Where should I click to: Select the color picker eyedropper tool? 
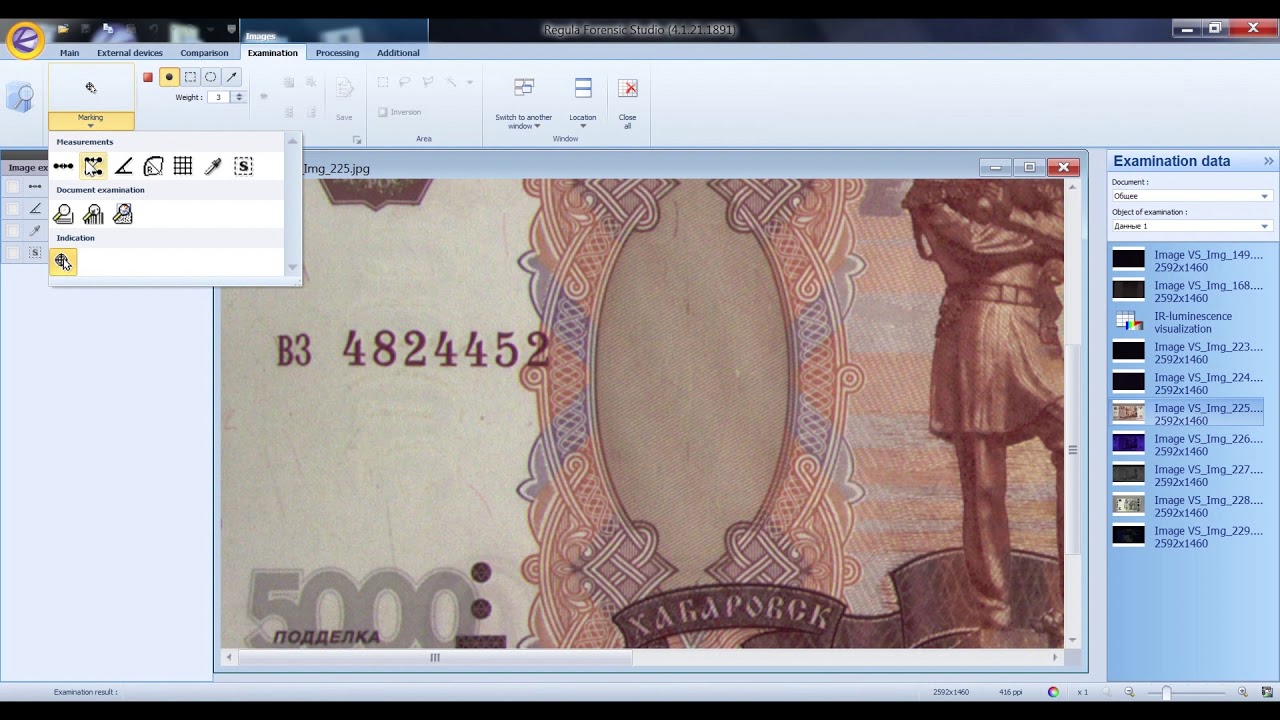point(213,166)
